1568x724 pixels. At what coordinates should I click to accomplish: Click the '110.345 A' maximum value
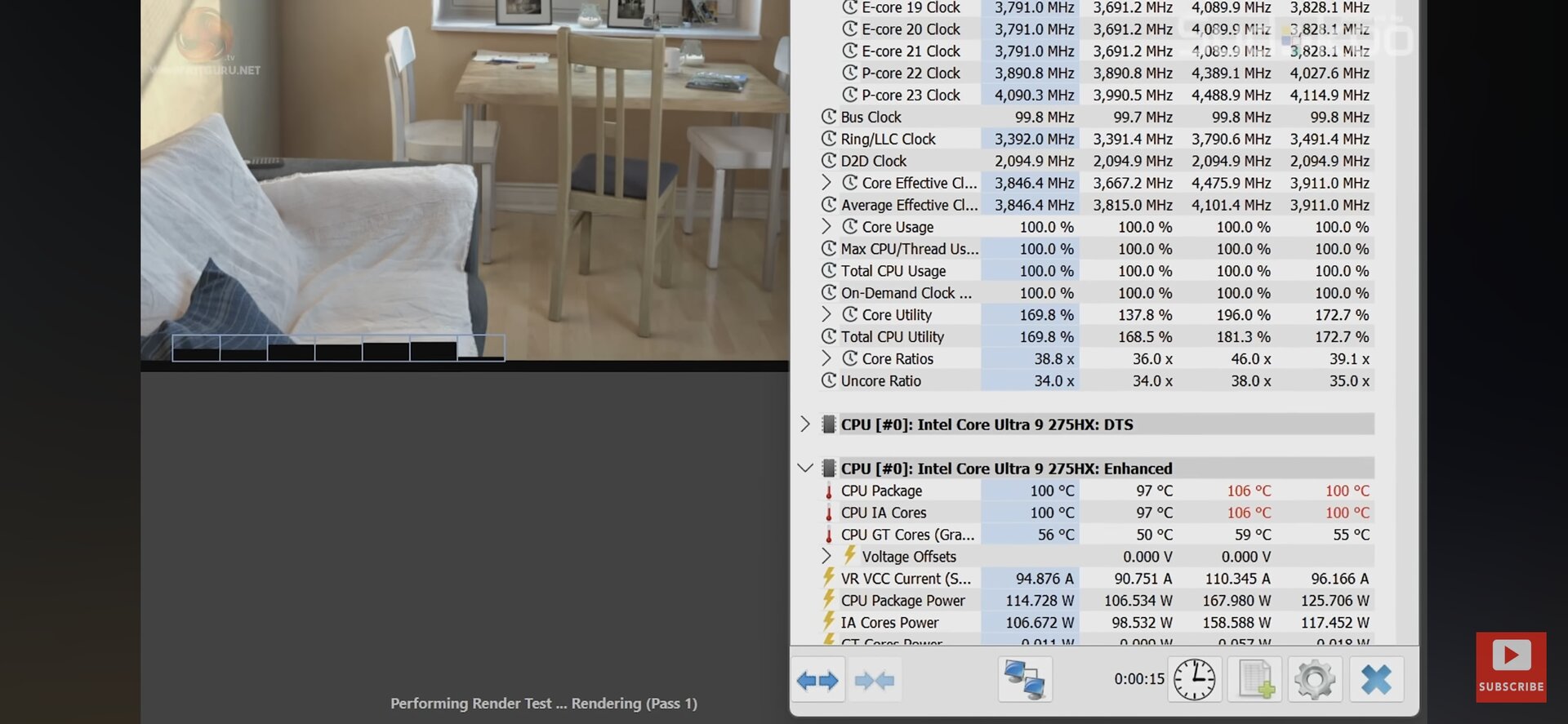coord(1238,579)
